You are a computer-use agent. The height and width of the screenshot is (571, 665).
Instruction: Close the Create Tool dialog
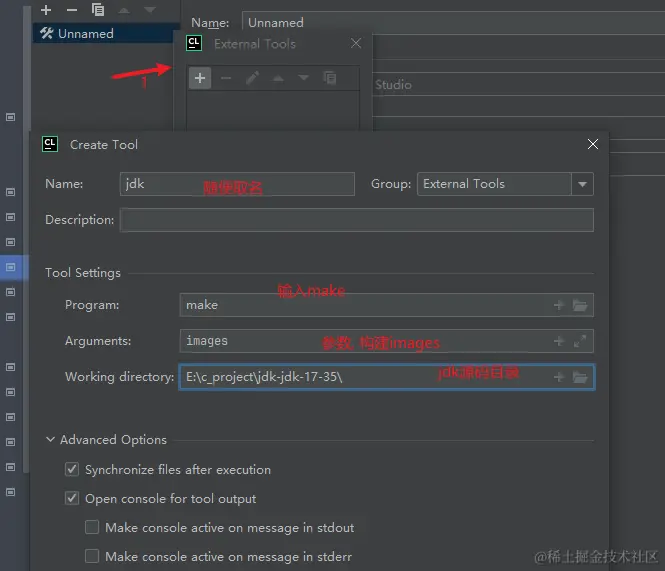coord(593,144)
